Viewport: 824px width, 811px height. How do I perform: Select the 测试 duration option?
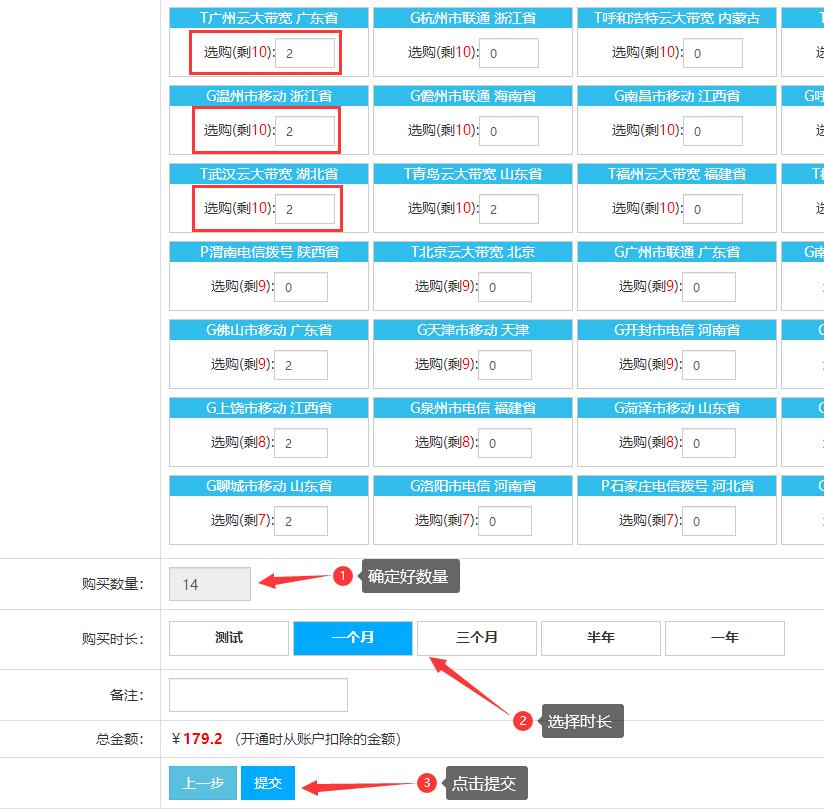pyautogui.click(x=228, y=638)
